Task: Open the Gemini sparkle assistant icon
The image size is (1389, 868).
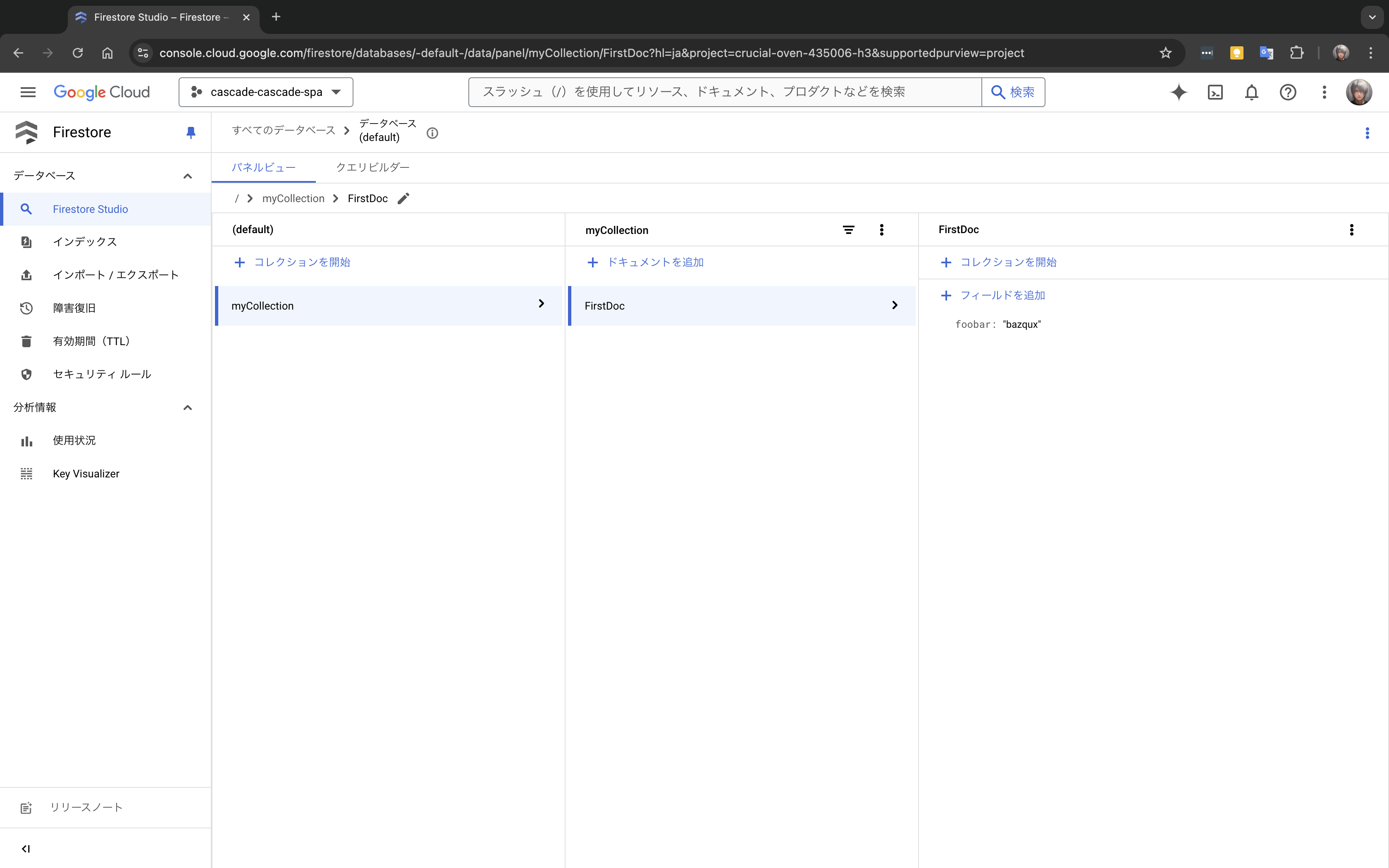Action: coord(1178,93)
